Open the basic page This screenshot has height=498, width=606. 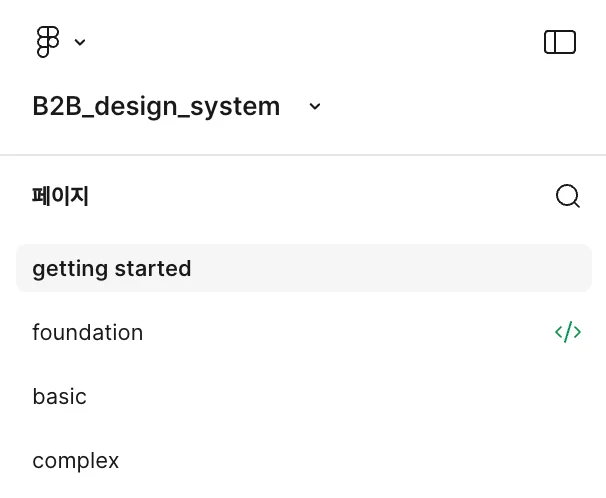(x=60, y=396)
